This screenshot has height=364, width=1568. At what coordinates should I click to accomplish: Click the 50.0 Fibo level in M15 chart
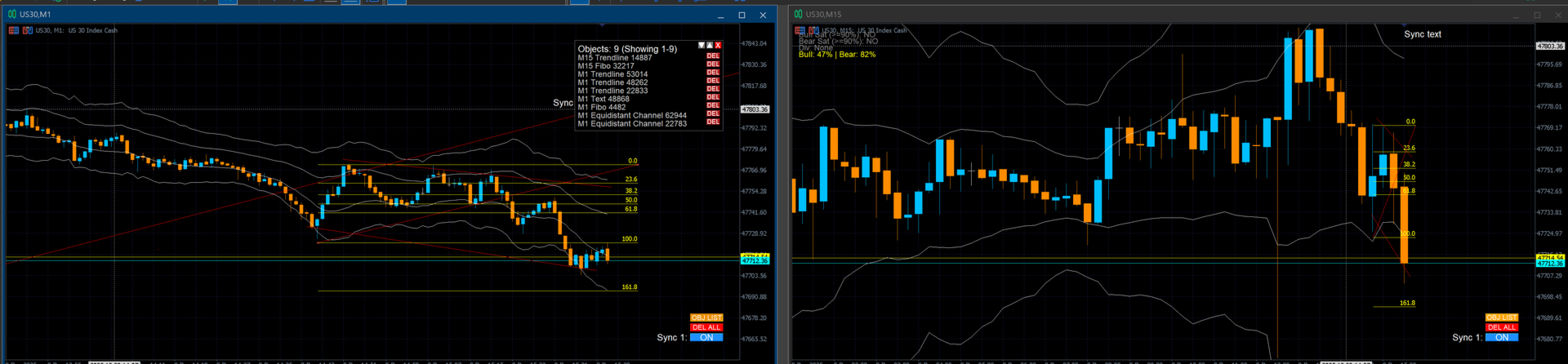pos(1409,177)
